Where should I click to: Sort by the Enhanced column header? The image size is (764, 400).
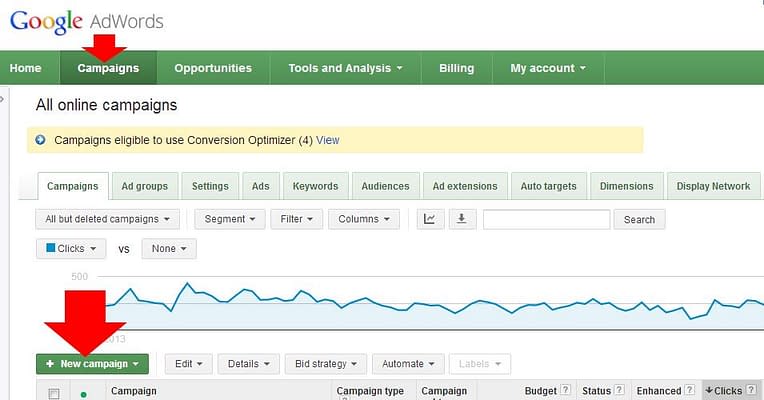pos(659,391)
